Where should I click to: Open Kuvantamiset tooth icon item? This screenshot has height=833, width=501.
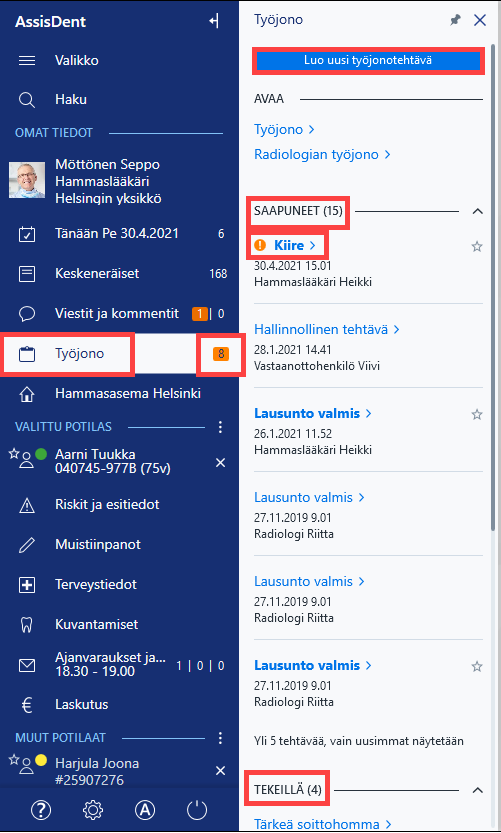pyautogui.click(x=27, y=625)
